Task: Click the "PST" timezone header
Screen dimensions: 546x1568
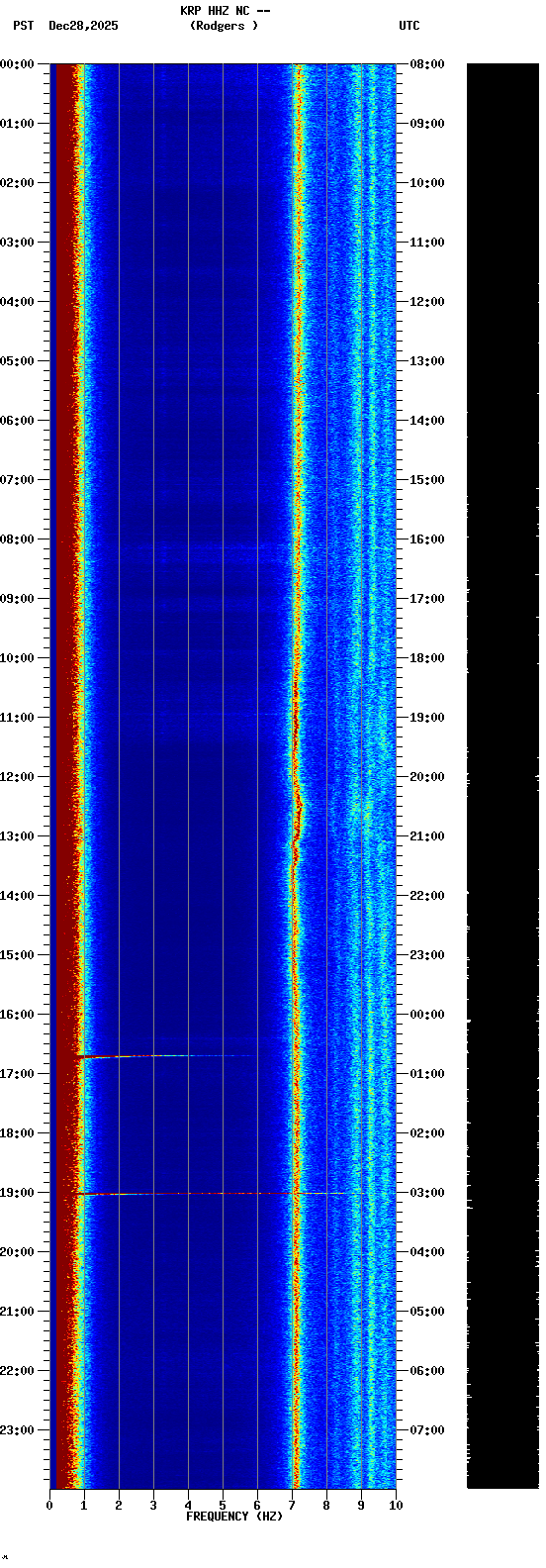Action: [23, 26]
